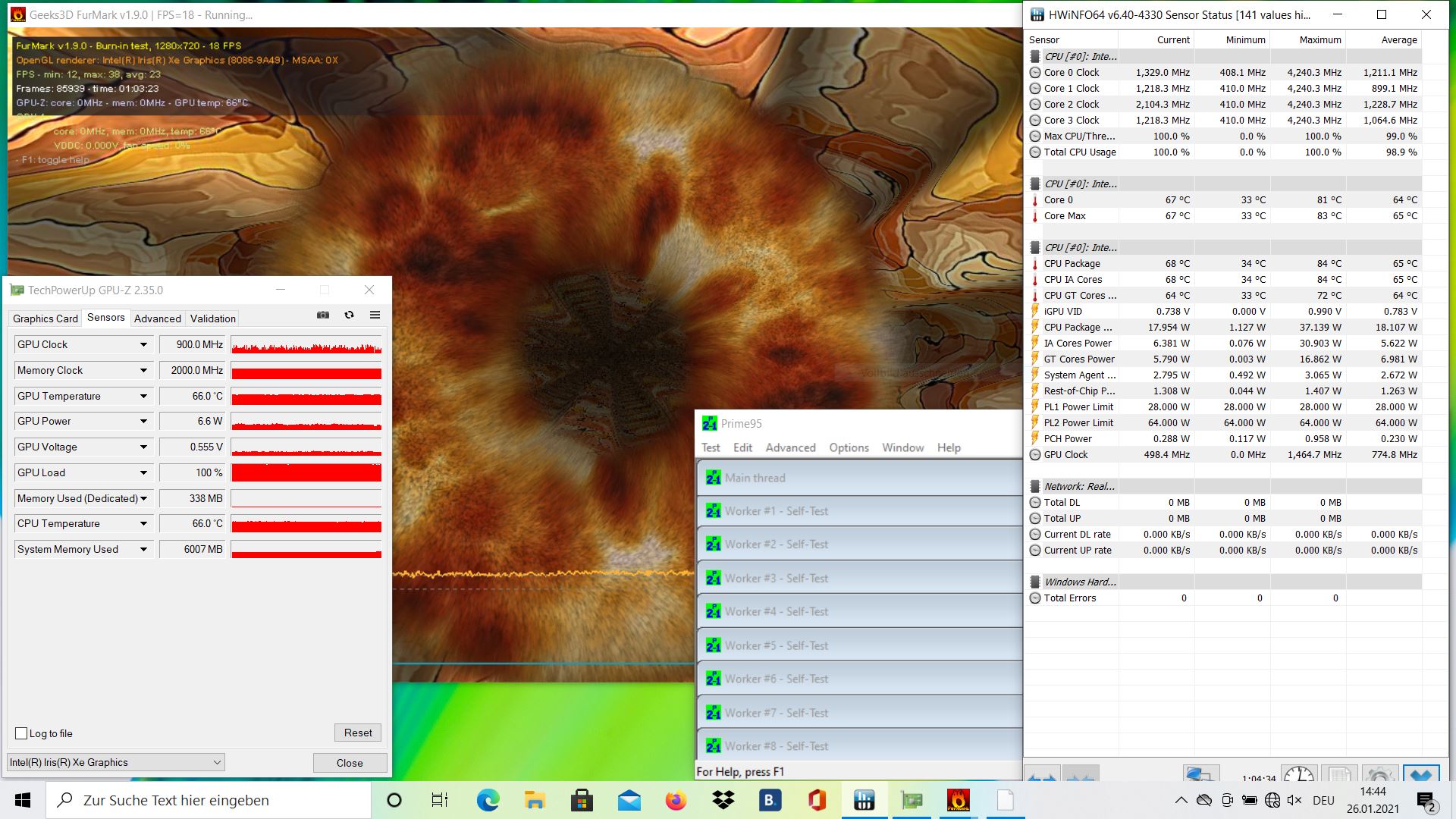The height and width of the screenshot is (819, 1456).
Task: Click HWiNFO reset clock icon
Action: [x=1298, y=775]
